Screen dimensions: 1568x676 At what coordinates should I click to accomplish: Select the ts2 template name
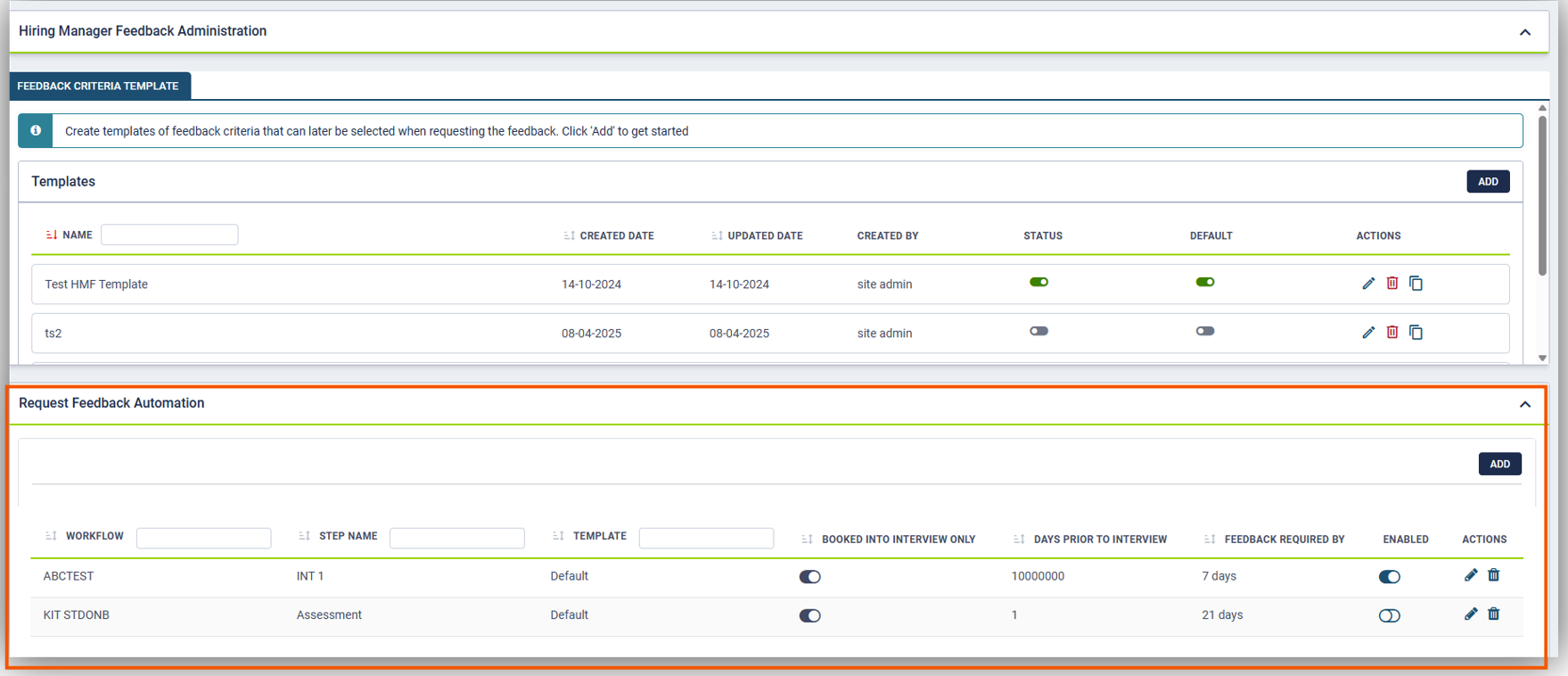(53, 334)
